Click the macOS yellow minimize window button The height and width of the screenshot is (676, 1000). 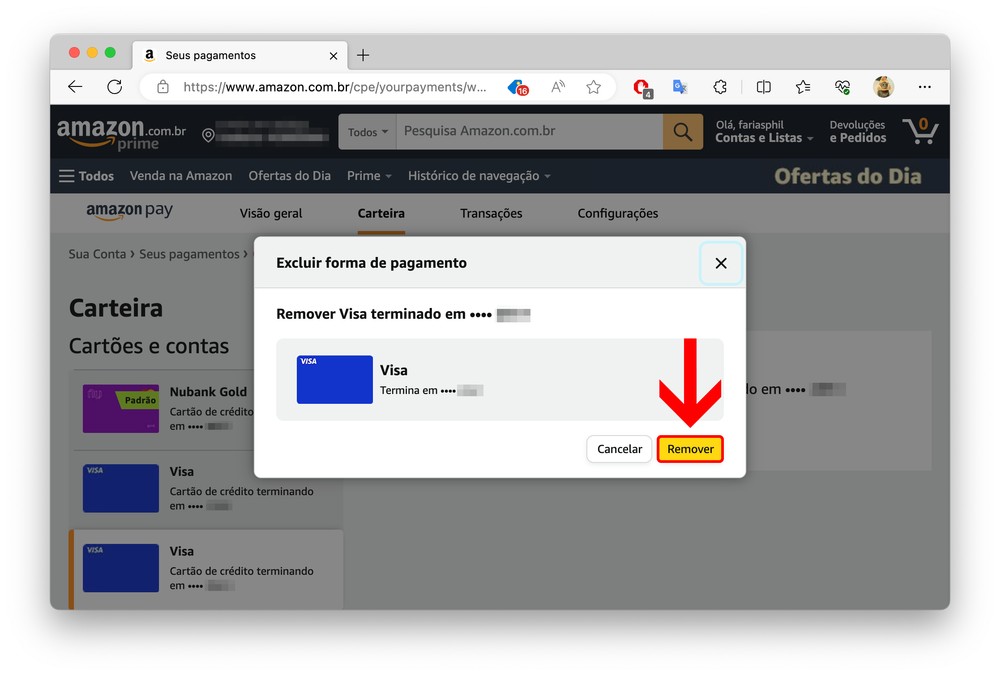coord(92,52)
